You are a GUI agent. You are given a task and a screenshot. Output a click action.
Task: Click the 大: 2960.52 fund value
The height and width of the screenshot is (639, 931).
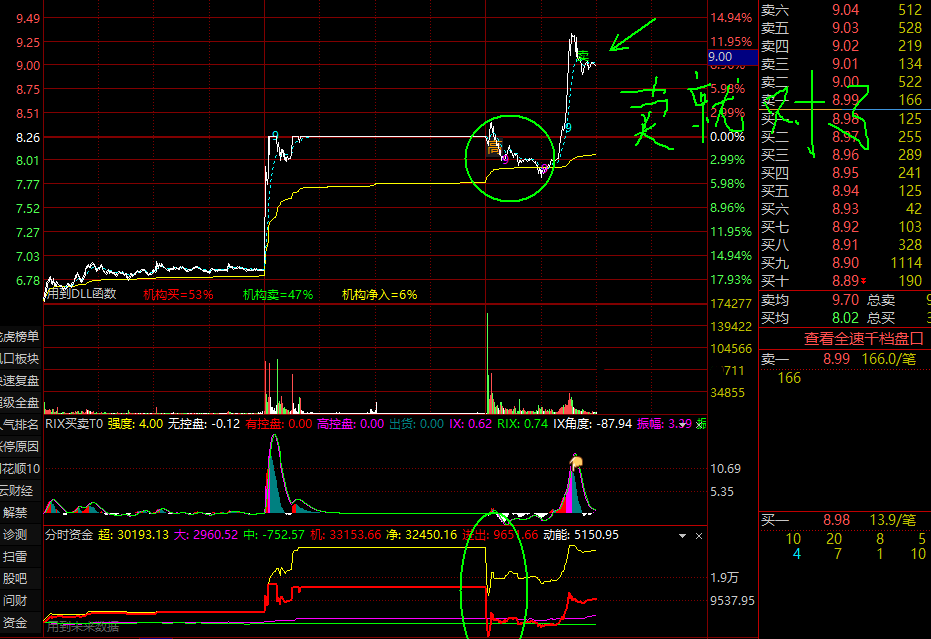[x=206, y=535]
